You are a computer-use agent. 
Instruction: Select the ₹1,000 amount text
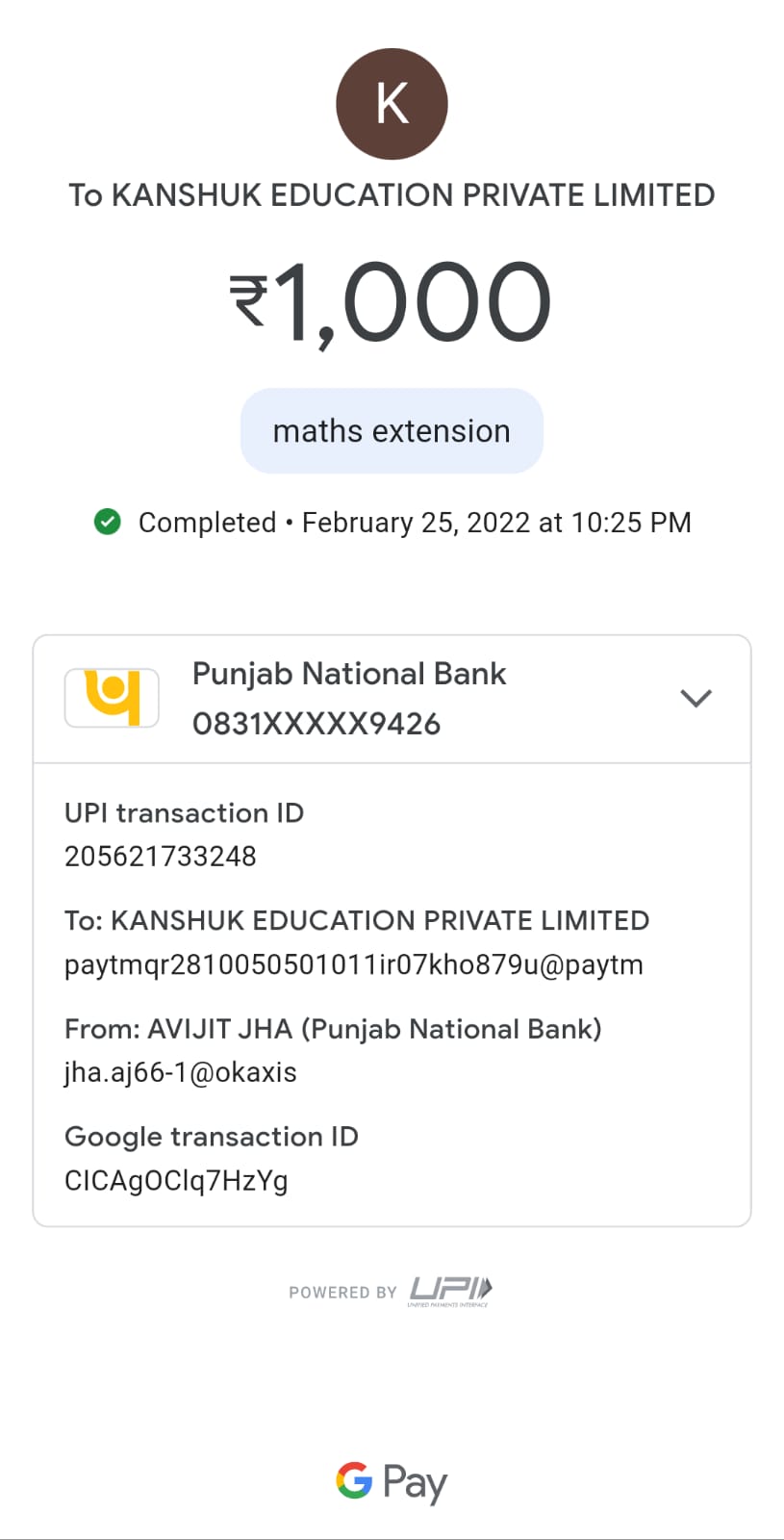tap(392, 302)
